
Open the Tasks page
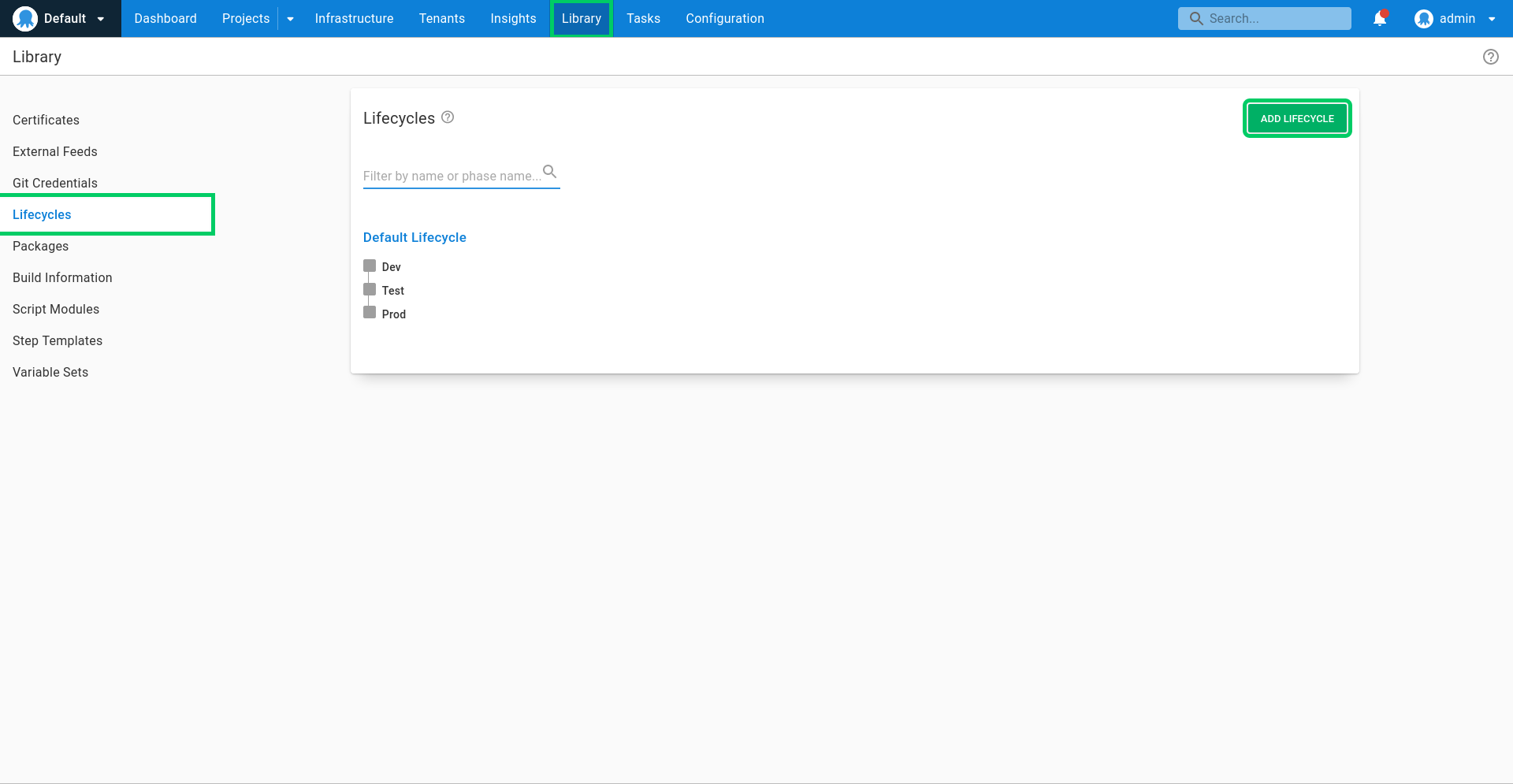tap(644, 18)
